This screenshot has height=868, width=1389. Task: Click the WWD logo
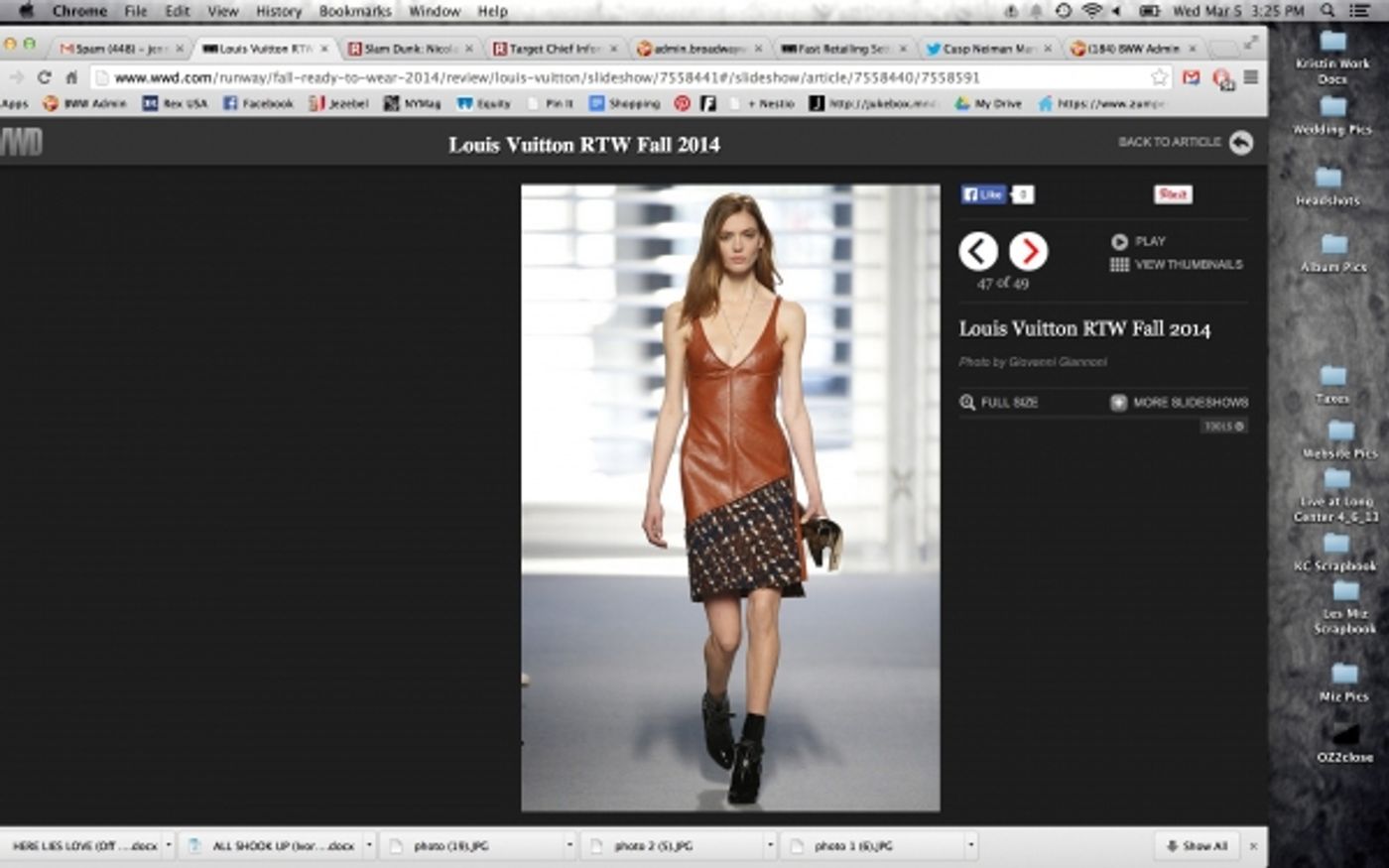pos(21,143)
